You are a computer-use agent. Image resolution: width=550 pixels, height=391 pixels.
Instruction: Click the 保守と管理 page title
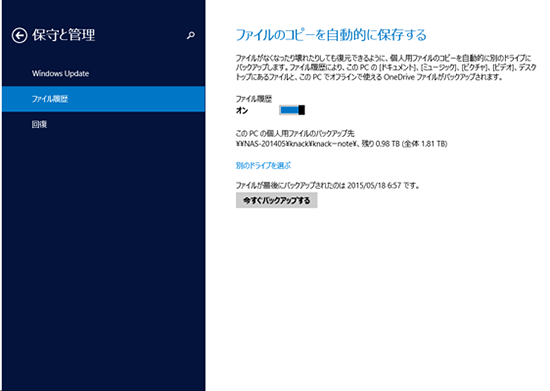63,35
